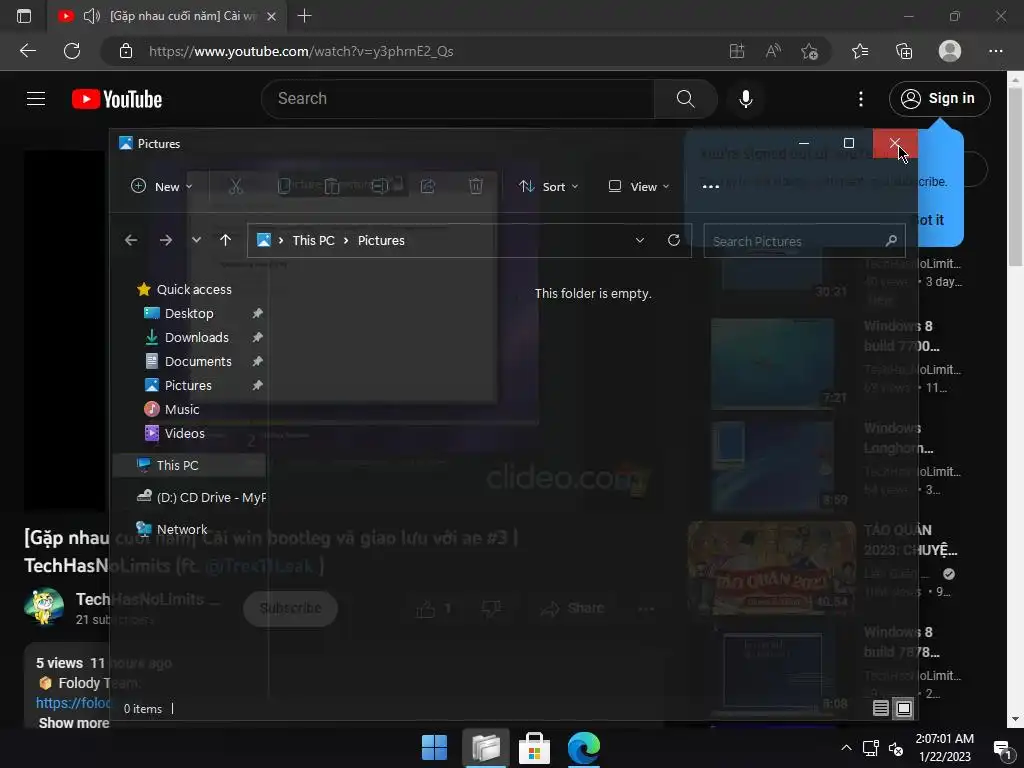Add this page to favorites icon

pyautogui.click(x=810, y=51)
